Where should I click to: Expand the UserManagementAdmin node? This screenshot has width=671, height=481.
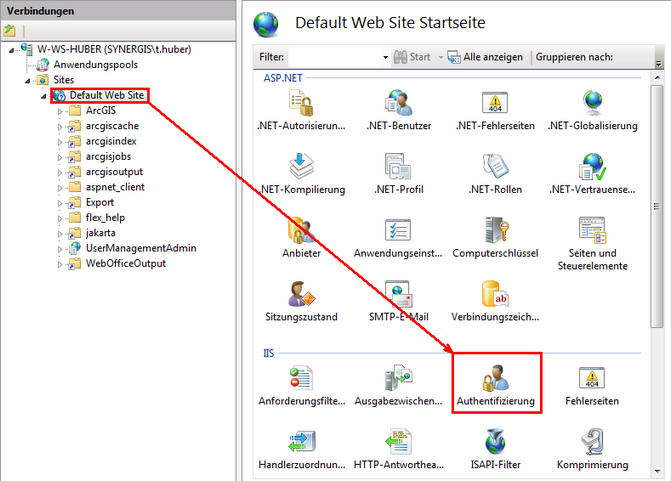60,249
